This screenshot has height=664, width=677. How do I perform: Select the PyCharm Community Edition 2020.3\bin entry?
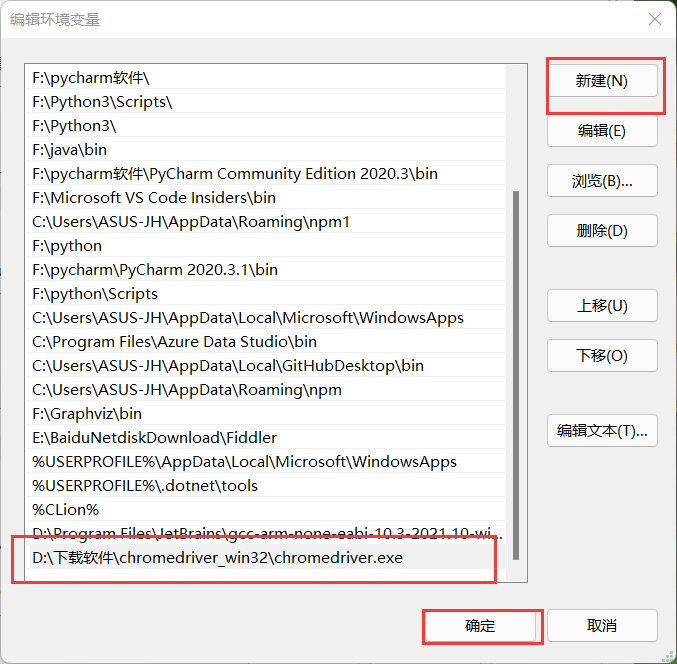pyautogui.click(x=265, y=174)
